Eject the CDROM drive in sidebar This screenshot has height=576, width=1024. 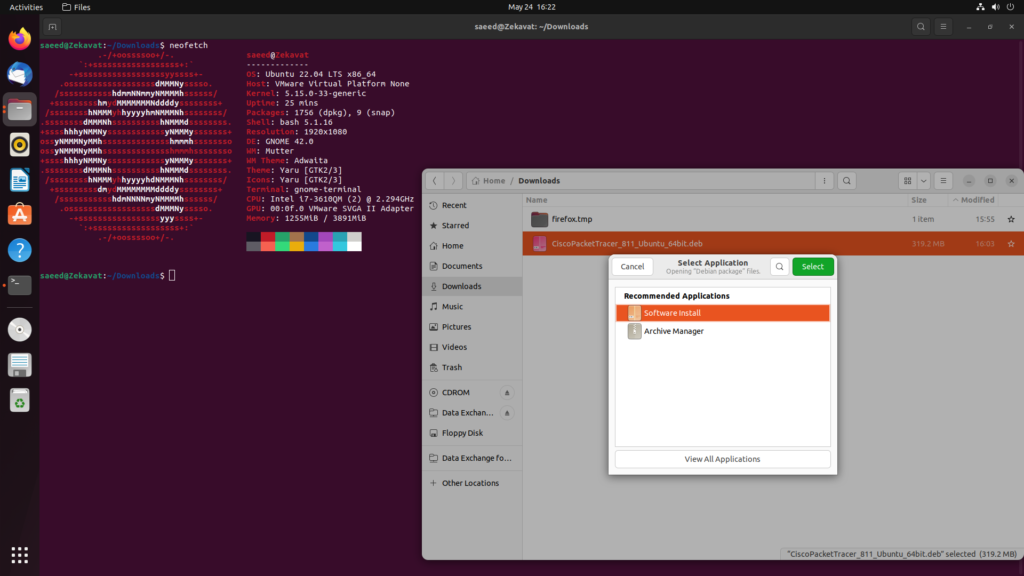(x=507, y=393)
